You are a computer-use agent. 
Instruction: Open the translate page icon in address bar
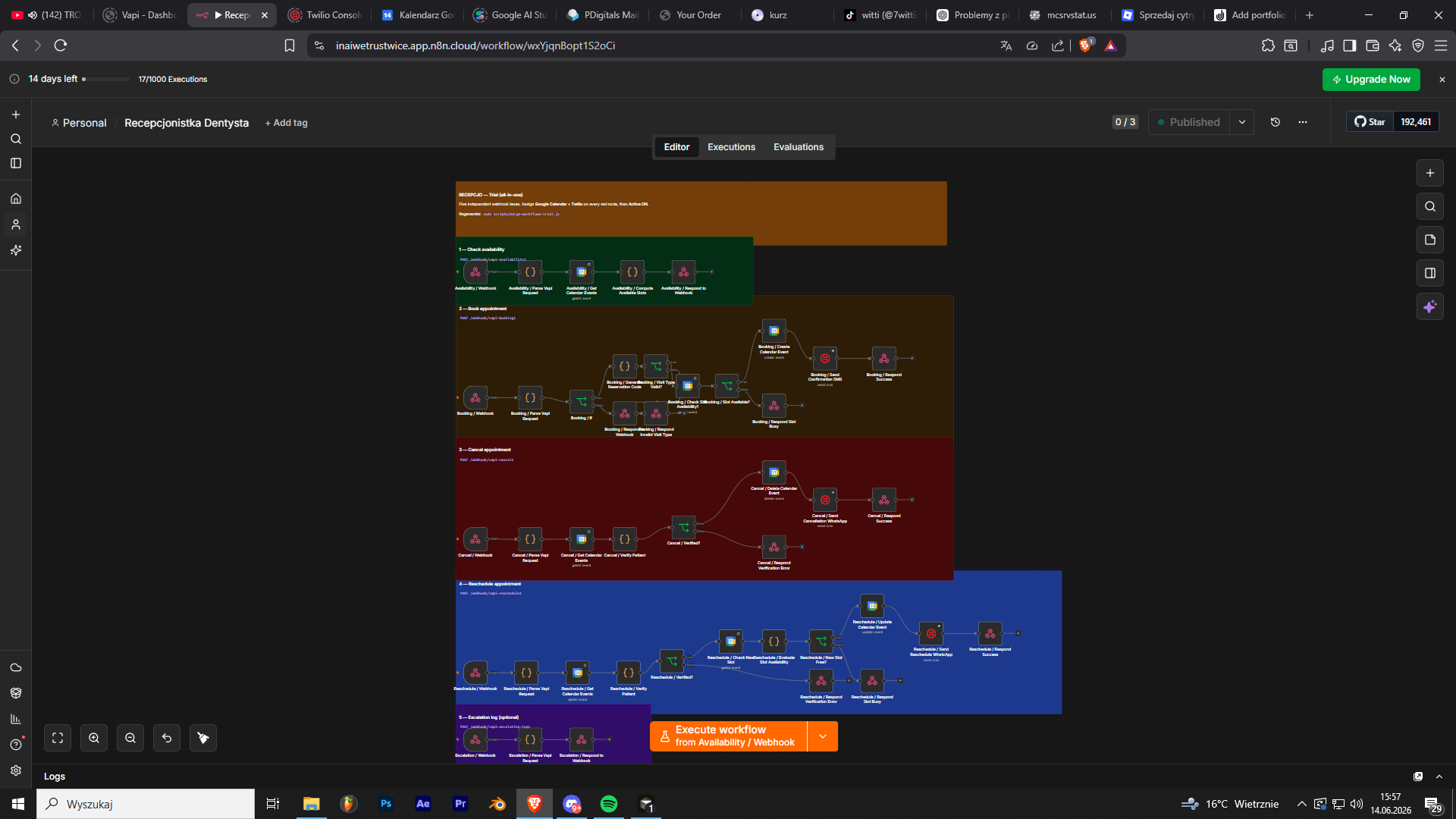coord(1006,45)
